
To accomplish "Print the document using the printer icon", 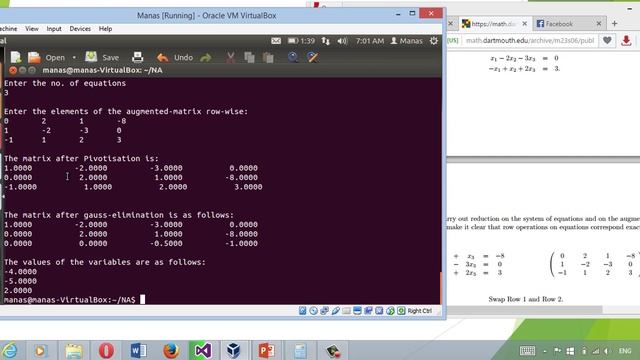I will 138,57.
